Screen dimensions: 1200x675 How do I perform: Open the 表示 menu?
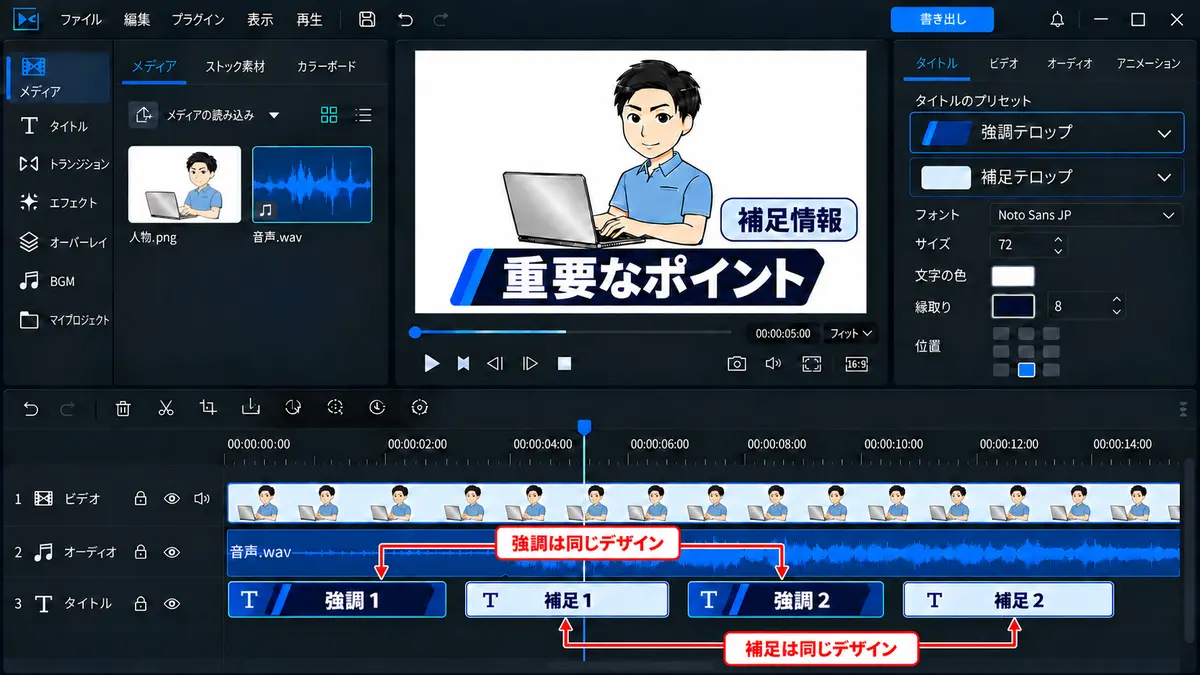coord(260,20)
